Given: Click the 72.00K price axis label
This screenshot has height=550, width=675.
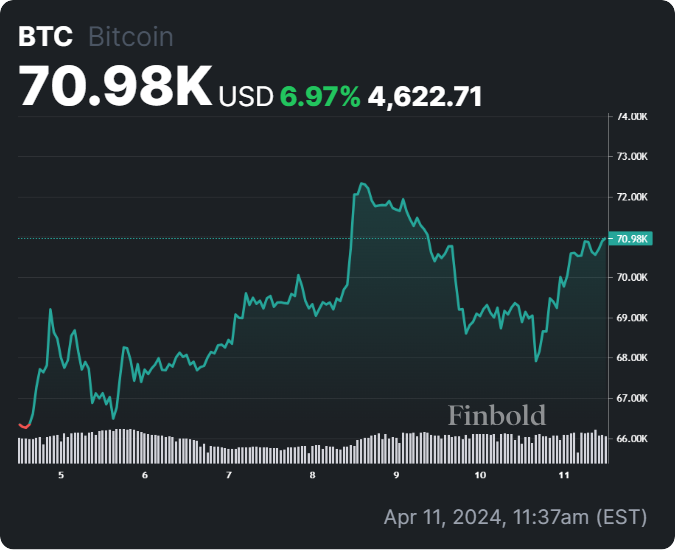Looking at the screenshot, I should coord(633,197).
